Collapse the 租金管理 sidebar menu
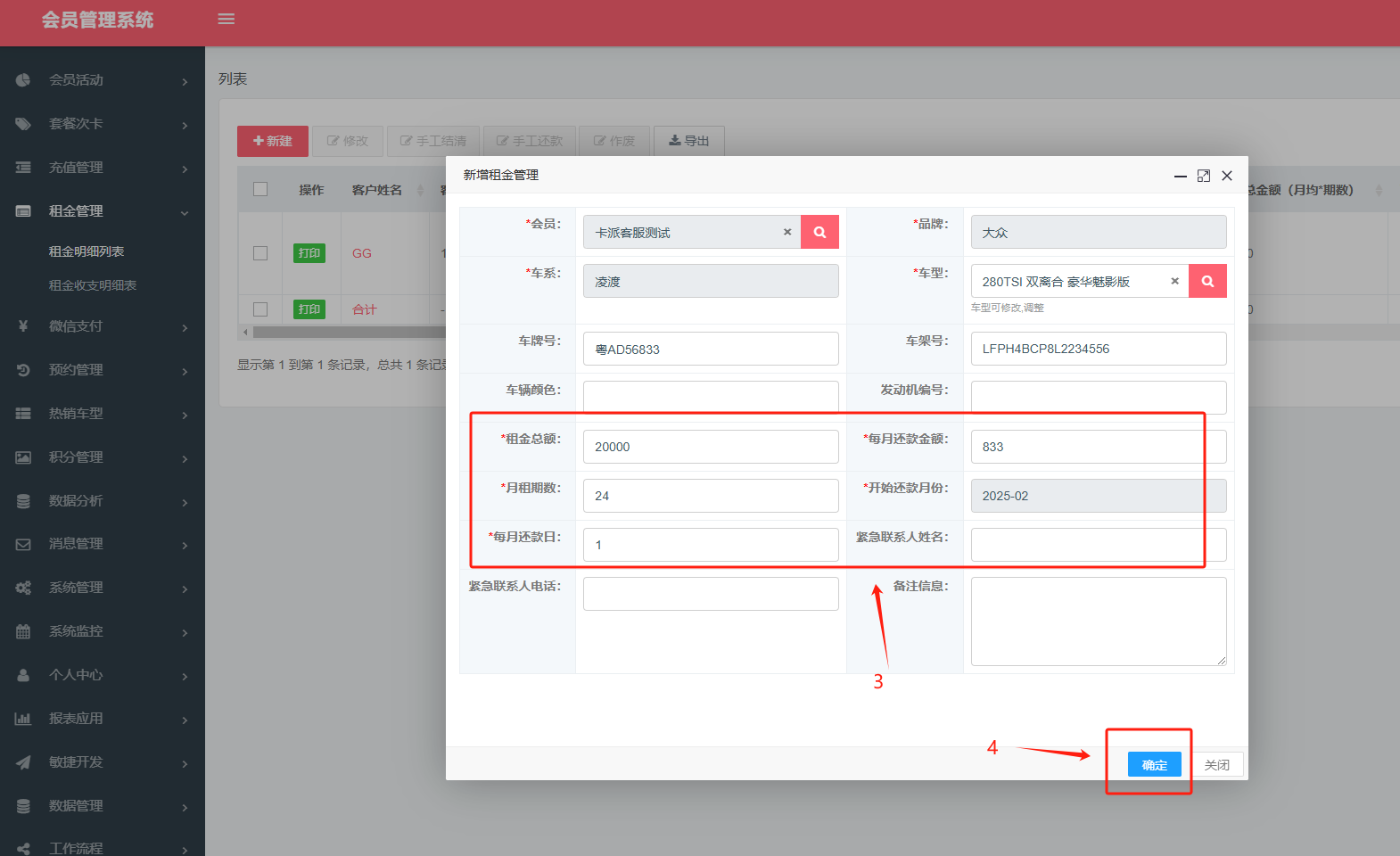 coord(184,212)
